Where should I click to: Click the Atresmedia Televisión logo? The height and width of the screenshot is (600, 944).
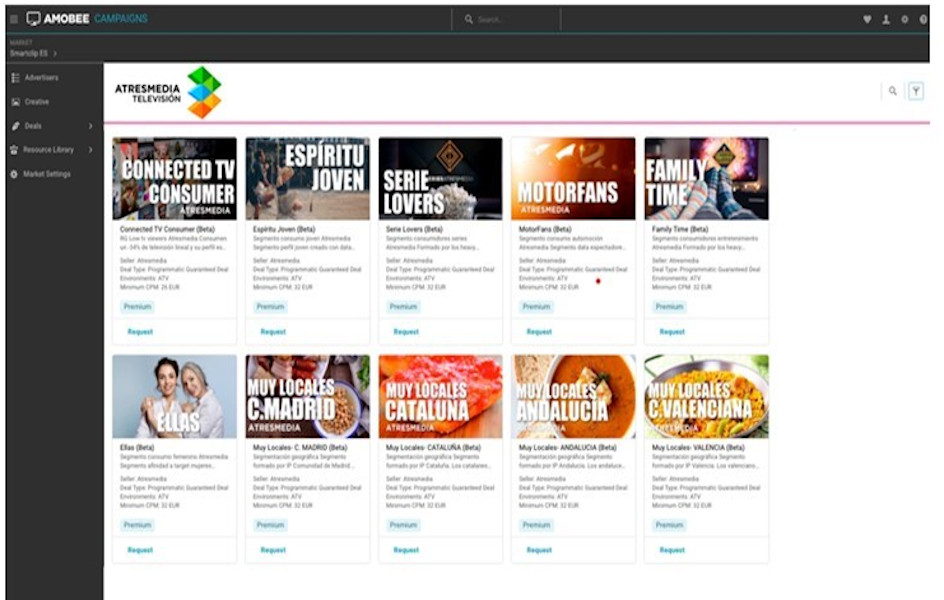168,92
